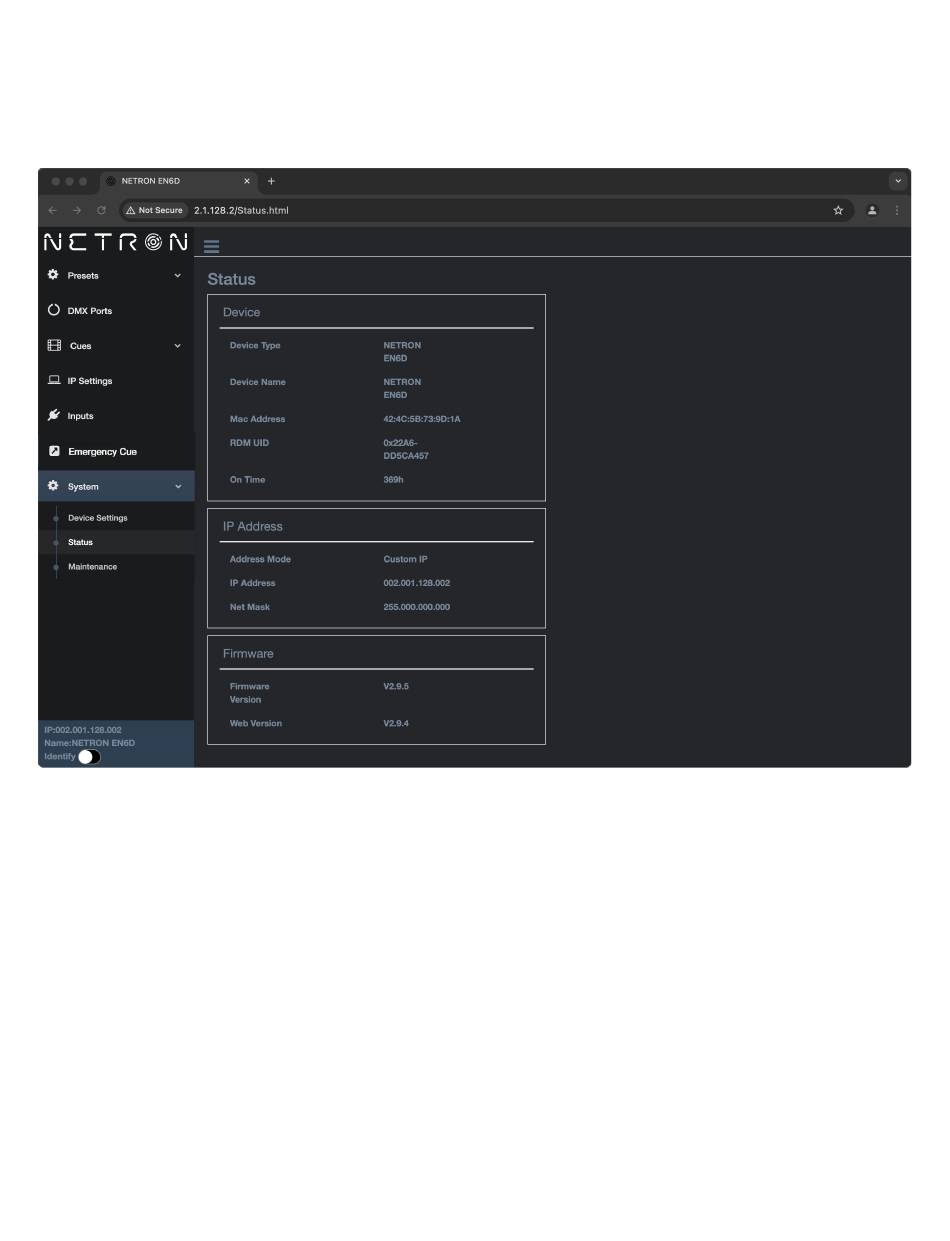
Task: Click the Address Mode value Custom IP
Action: 405,559
